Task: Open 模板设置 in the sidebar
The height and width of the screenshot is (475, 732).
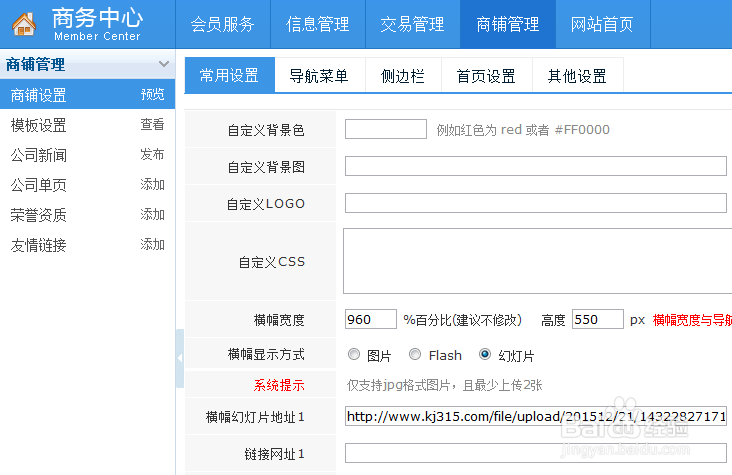Action: click(x=39, y=125)
